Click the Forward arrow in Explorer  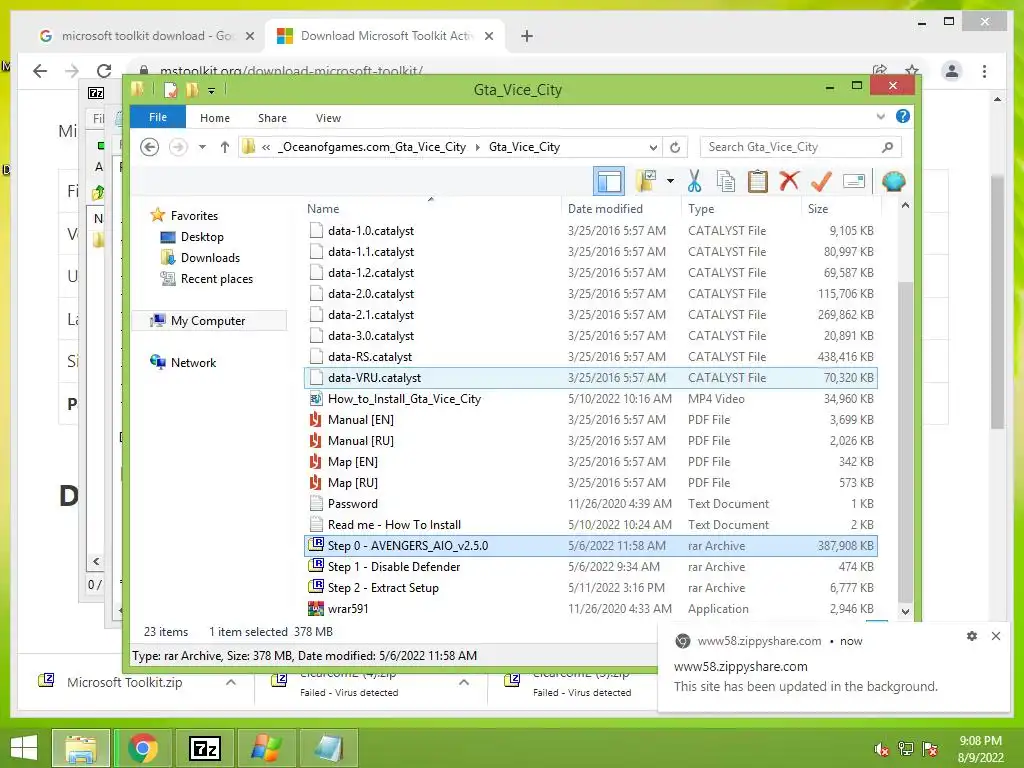click(178, 147)
